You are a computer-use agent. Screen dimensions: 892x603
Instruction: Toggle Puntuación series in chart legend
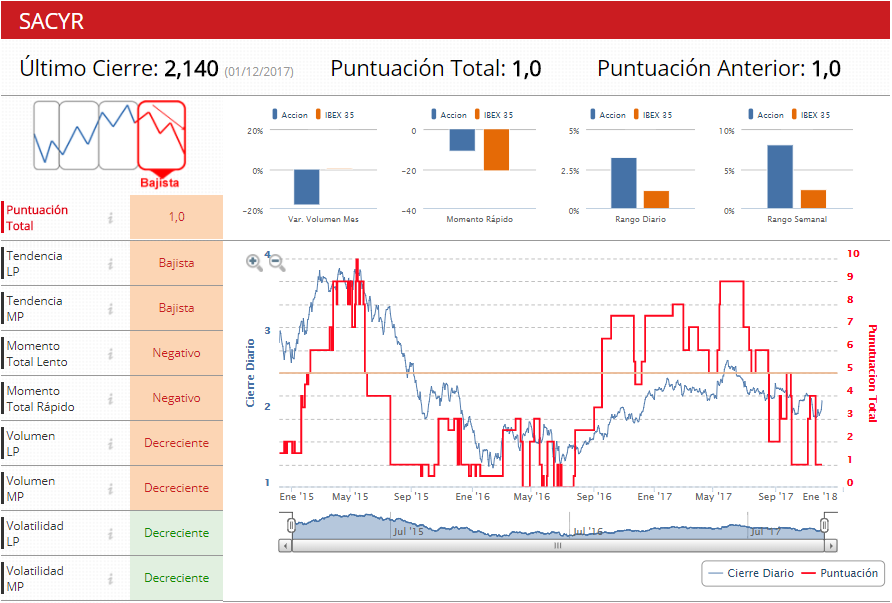click(840, 573)
